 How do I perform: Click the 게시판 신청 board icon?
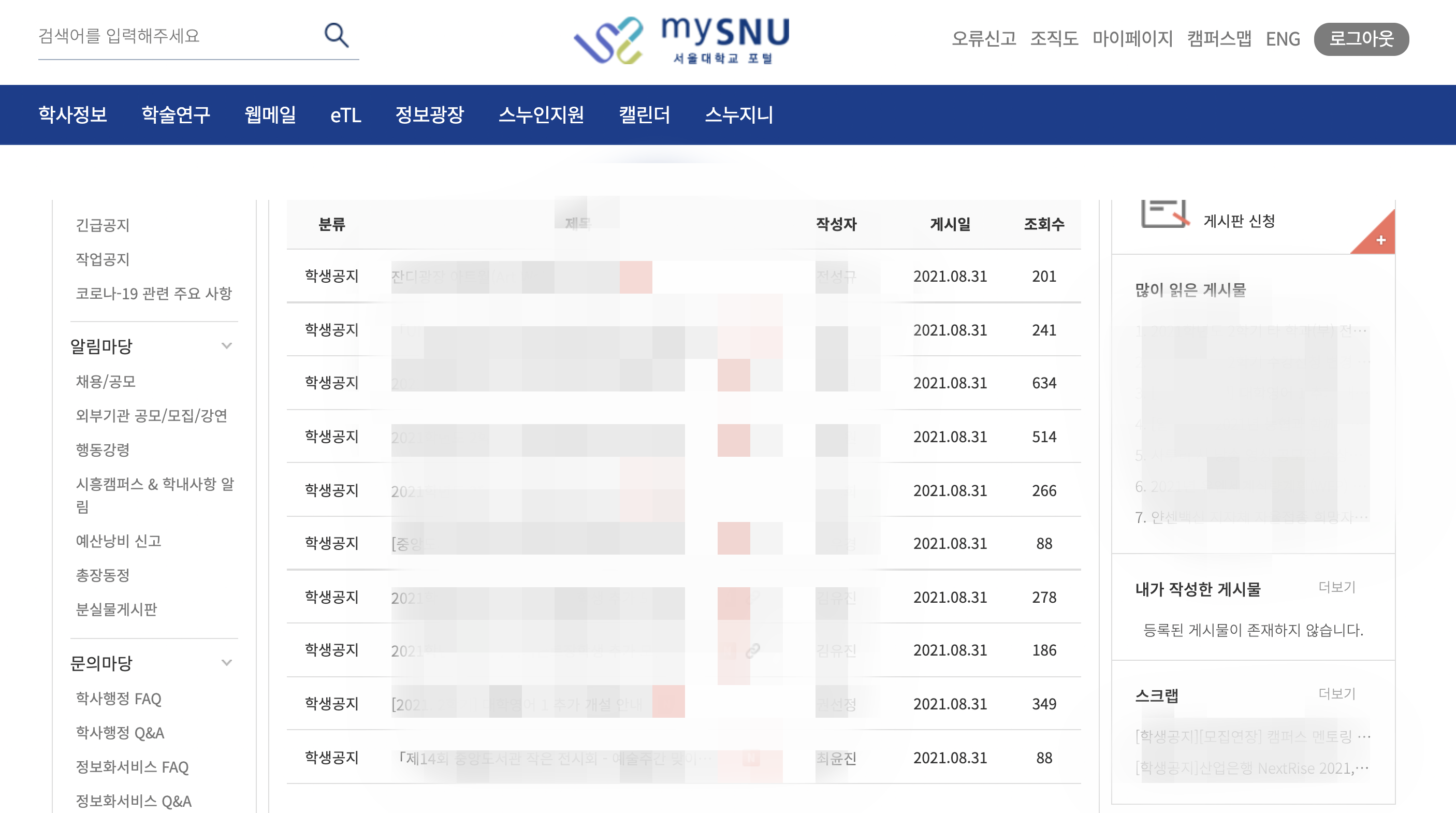tap(1164, 215)
